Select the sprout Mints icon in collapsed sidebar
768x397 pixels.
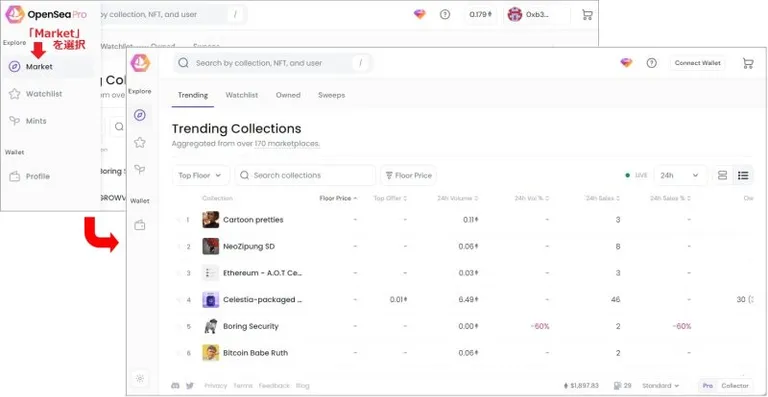(x=140, y=169)
